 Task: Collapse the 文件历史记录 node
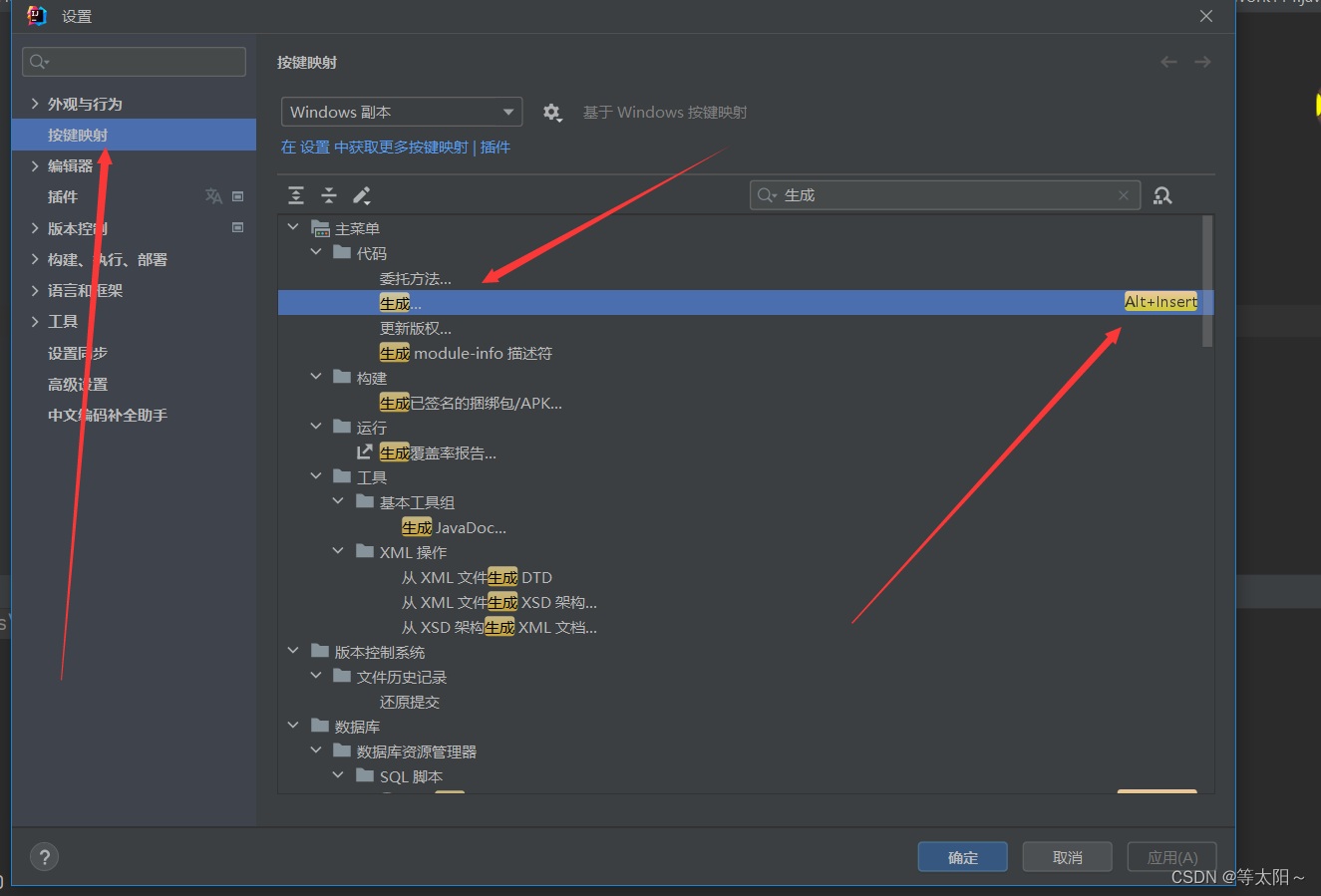coord(316,676)
